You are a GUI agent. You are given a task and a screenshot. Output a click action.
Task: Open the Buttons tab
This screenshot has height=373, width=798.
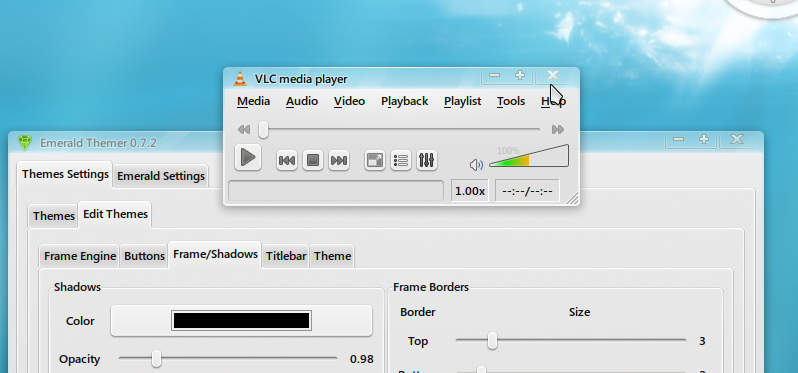pyautogui.click(x=145, y=256)
